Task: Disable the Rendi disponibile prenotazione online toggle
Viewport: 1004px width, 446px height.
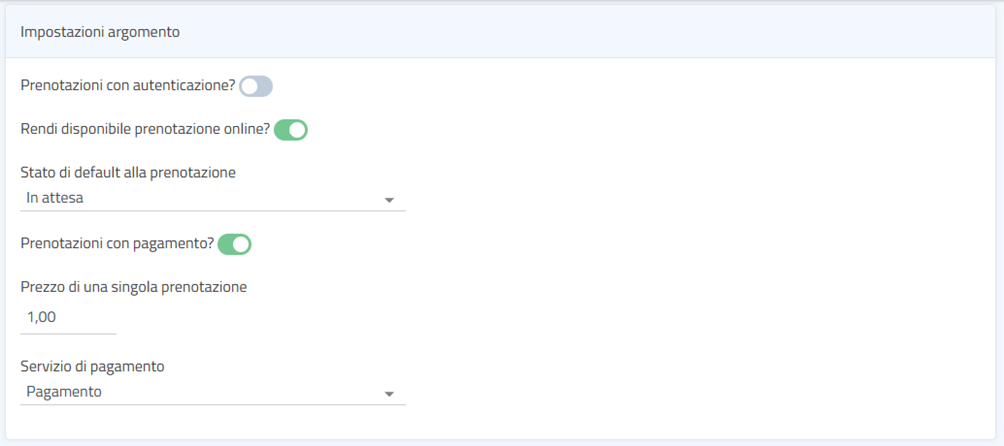Action: click(x=291, y=130)
